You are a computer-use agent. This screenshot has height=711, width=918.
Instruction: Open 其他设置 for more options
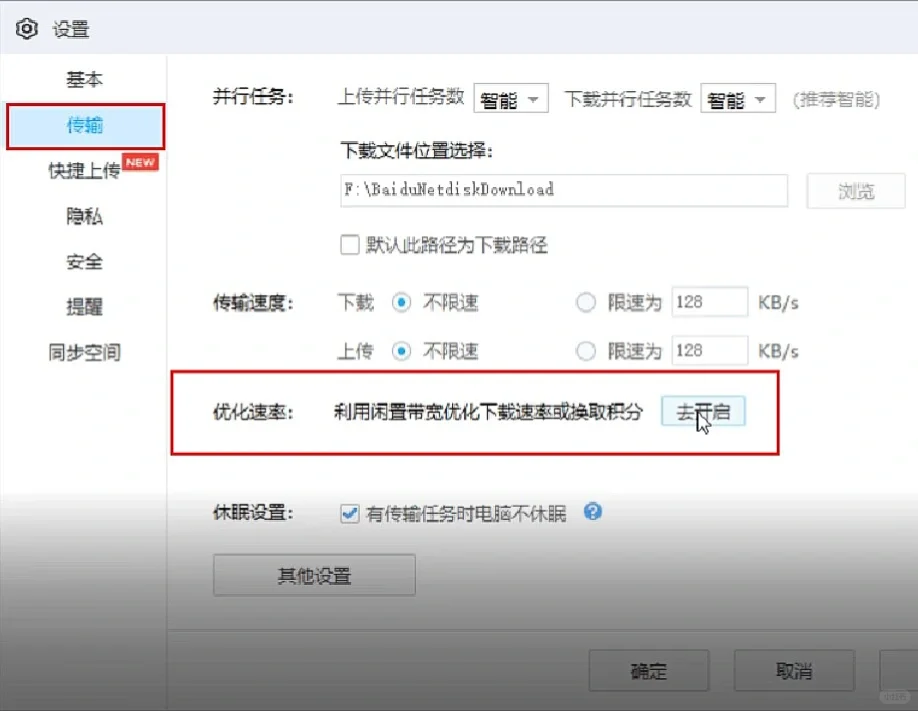[313, 574]
